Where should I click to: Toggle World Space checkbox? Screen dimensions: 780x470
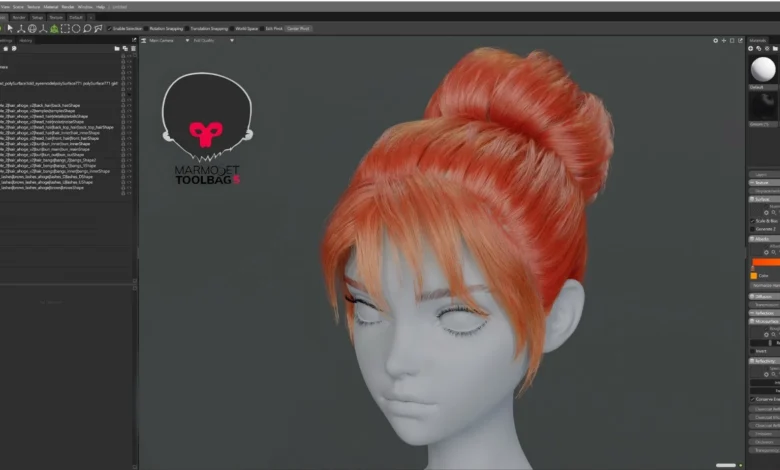232,28
